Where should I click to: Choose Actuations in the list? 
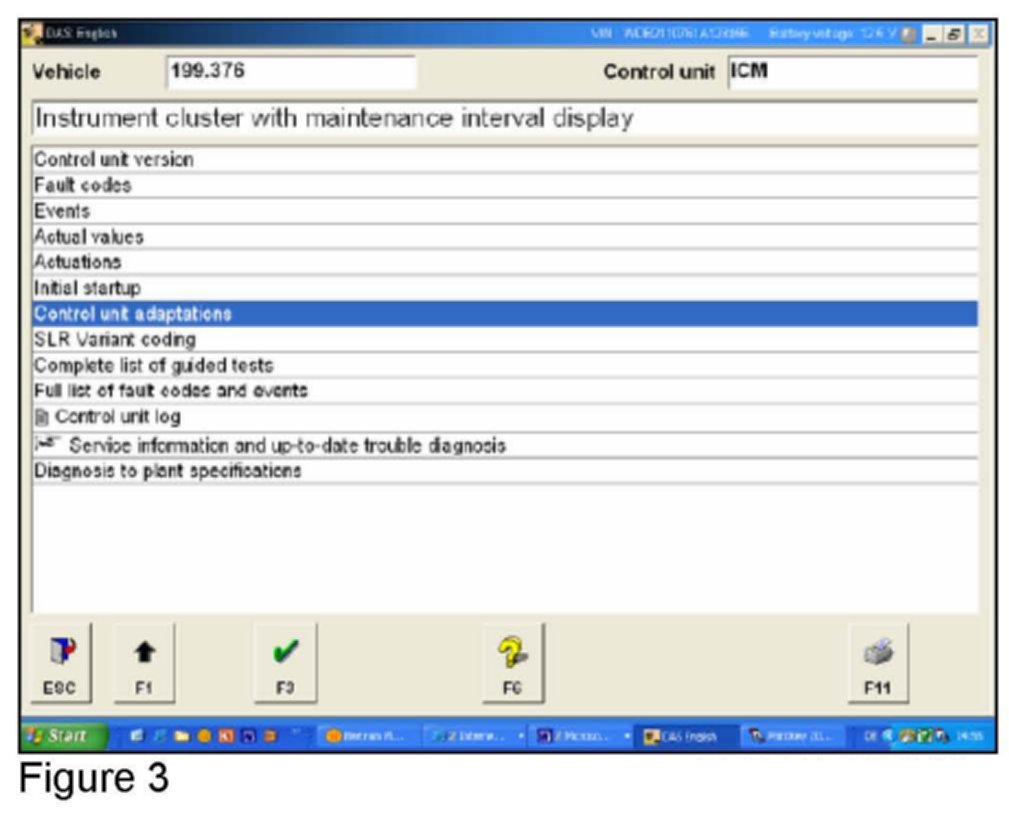tap(78, 262)
